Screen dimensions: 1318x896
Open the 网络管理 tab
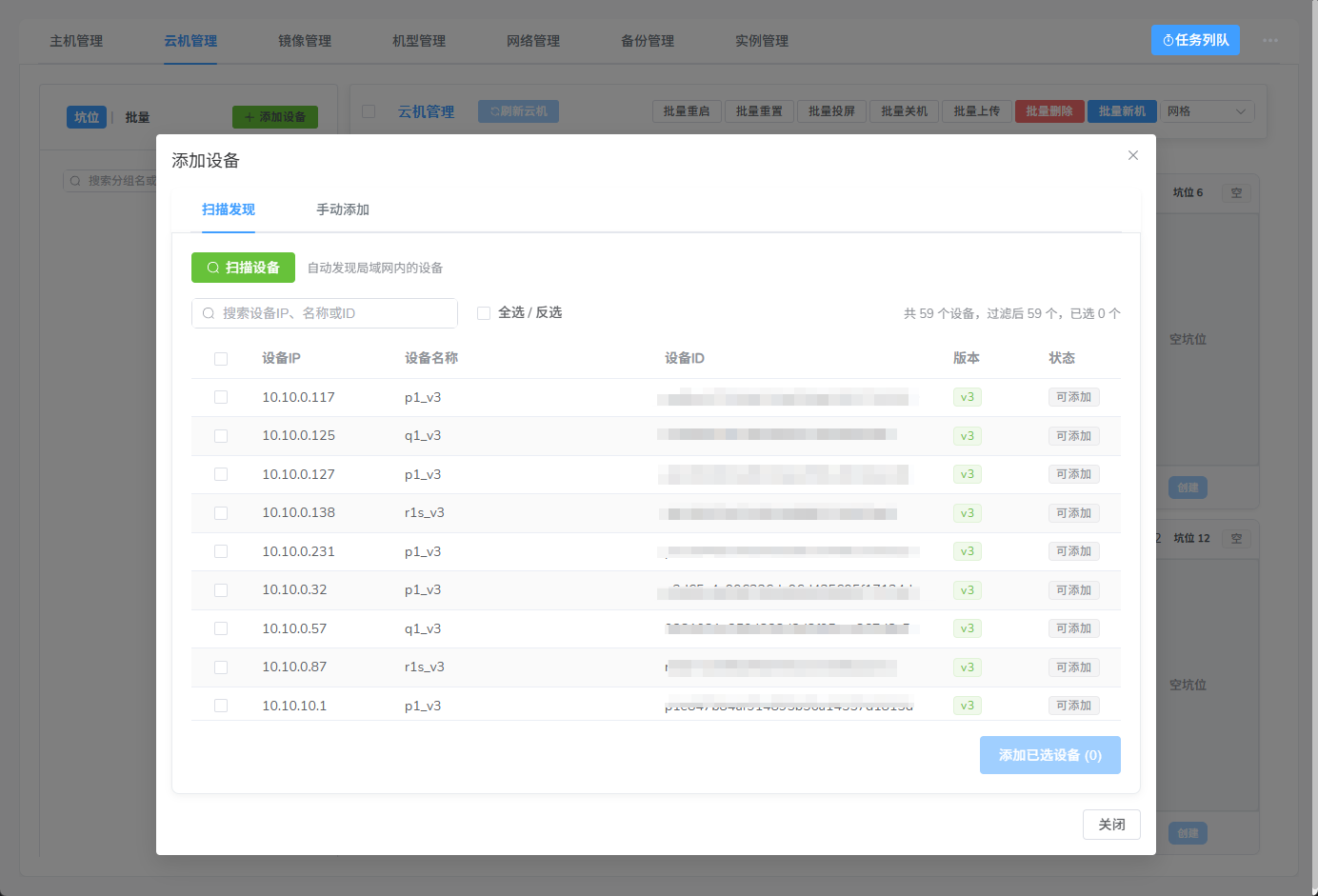pyautogui.click(x=532, y=41)
